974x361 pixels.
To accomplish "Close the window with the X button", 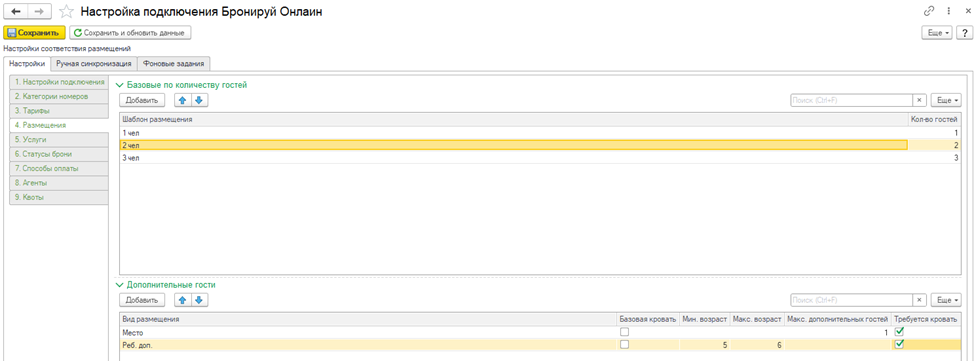I will [967, 11].
